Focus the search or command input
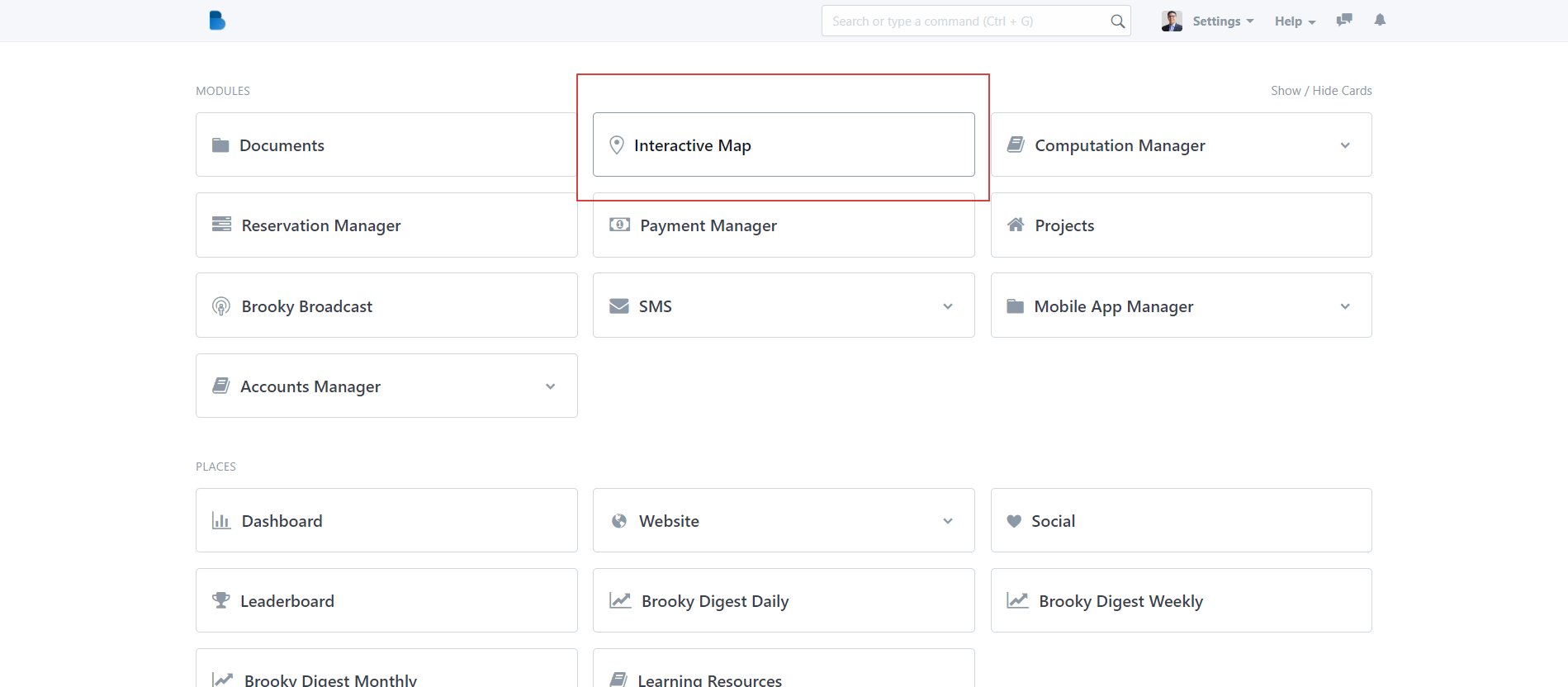 pyautogui.click(x=966, y=21)
